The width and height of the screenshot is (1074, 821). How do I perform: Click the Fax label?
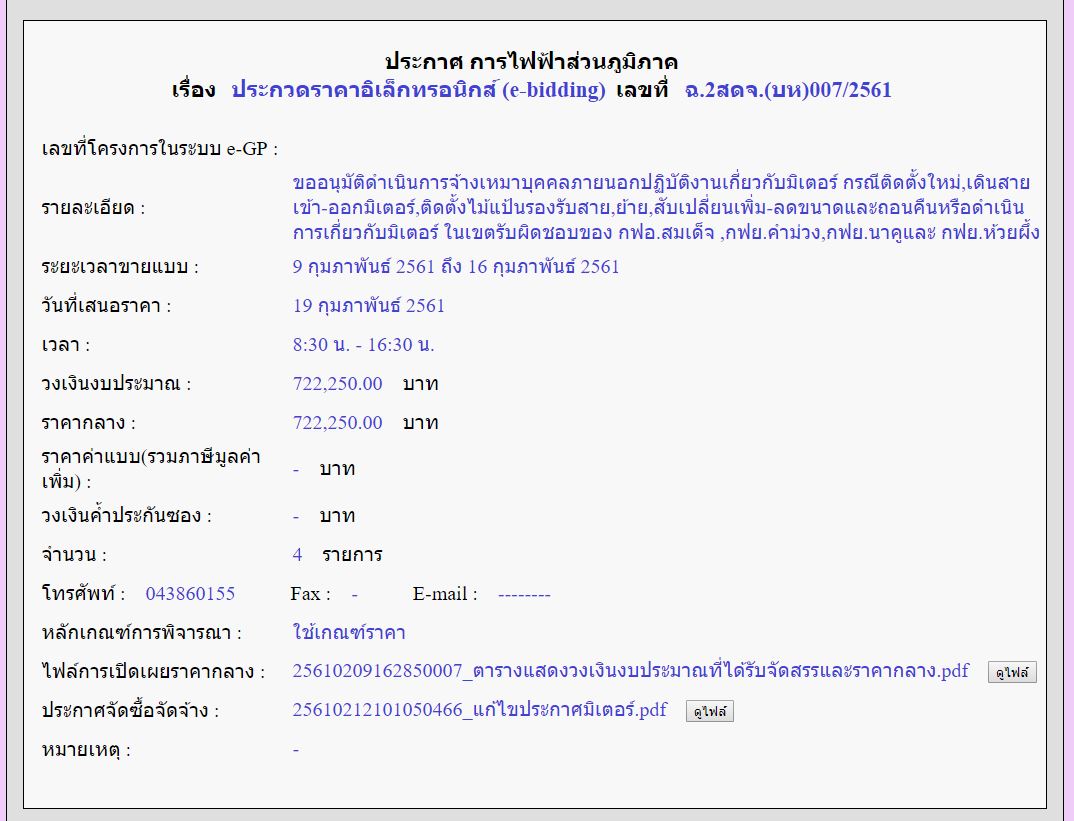[310, 594]
